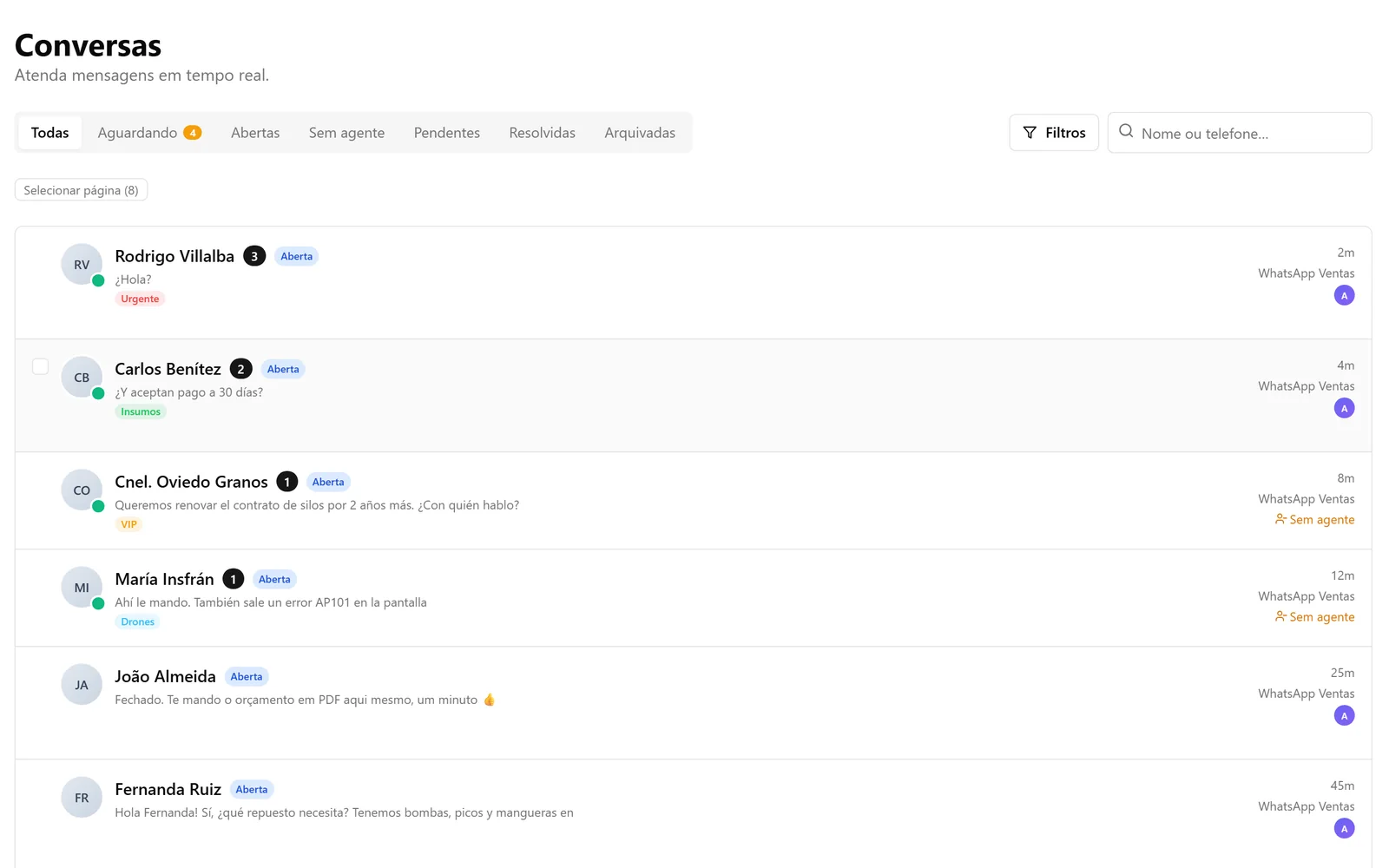
Task: Click the Aberta status badge on Fernanda Ruiz
Action: pos(252,789)
